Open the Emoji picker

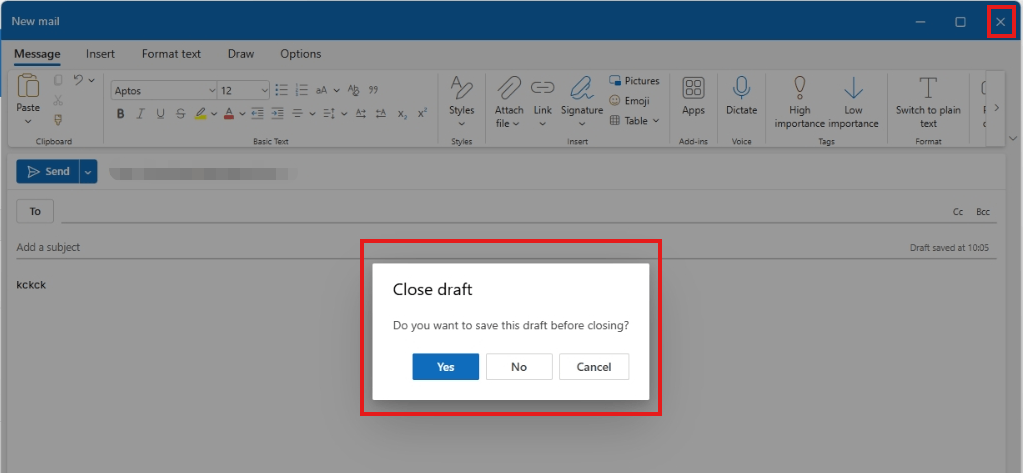[629, 100]
